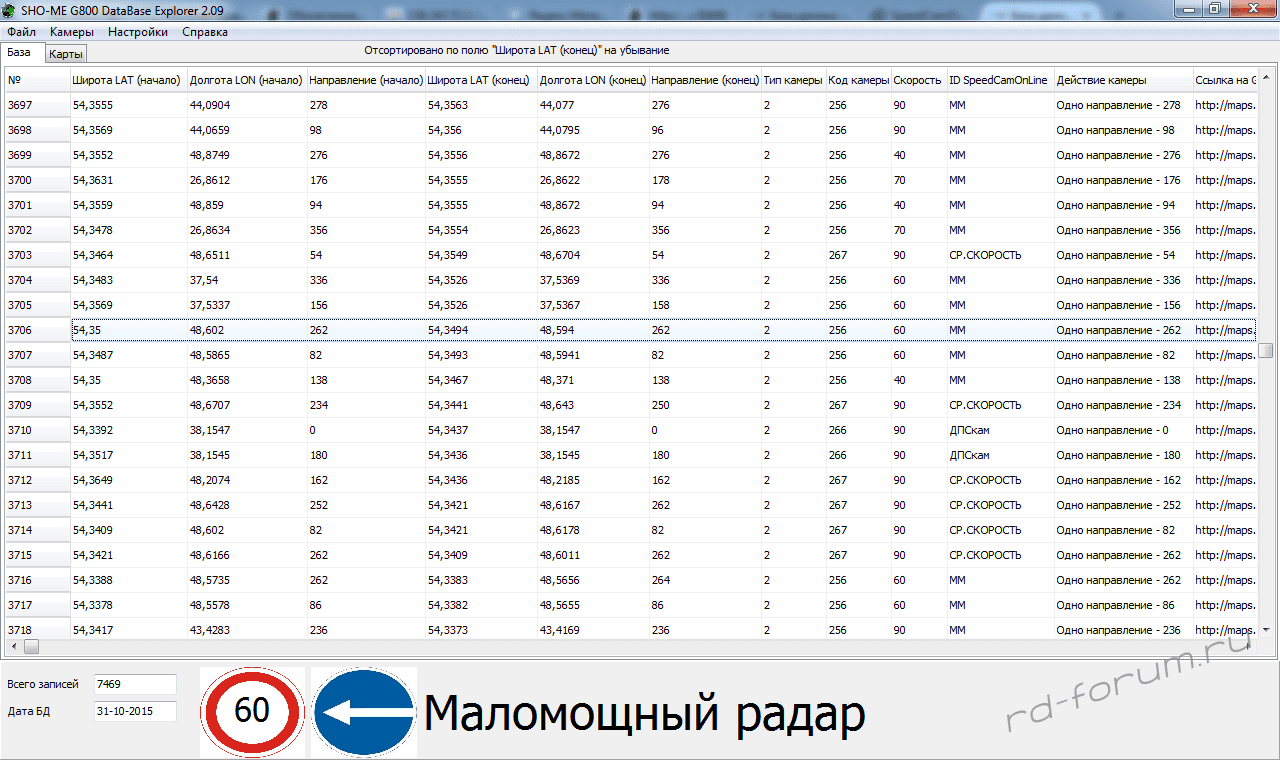Click the 60 speed limit sign icon
The width and height of the screenshot is (1280, 760).
tap(252, 712)
